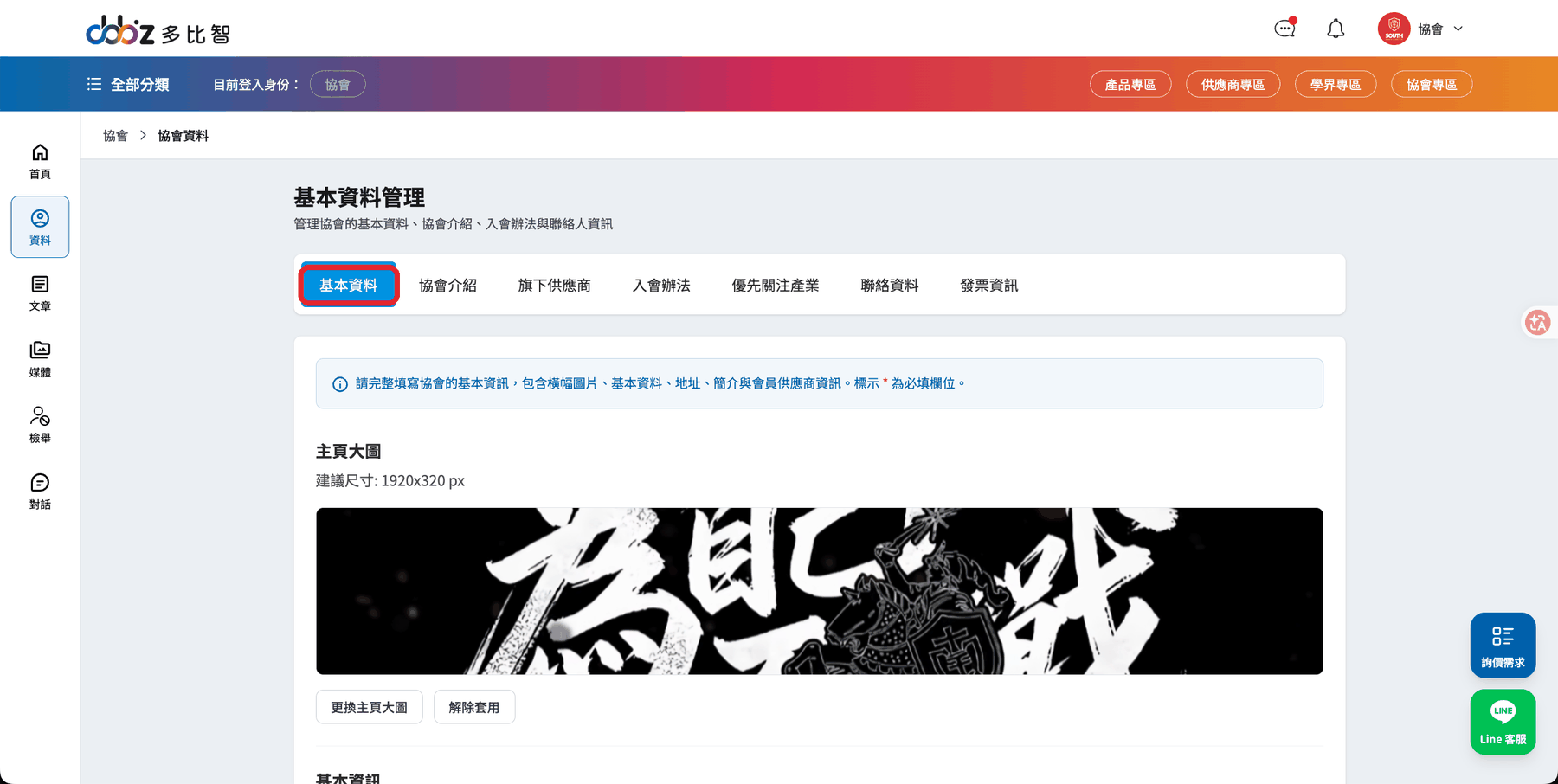Image resolution: width=1558 pixels, height=784 pixels.
Task: Open the 詢價需求 floating button
Action: click(x=1503, y=646)
